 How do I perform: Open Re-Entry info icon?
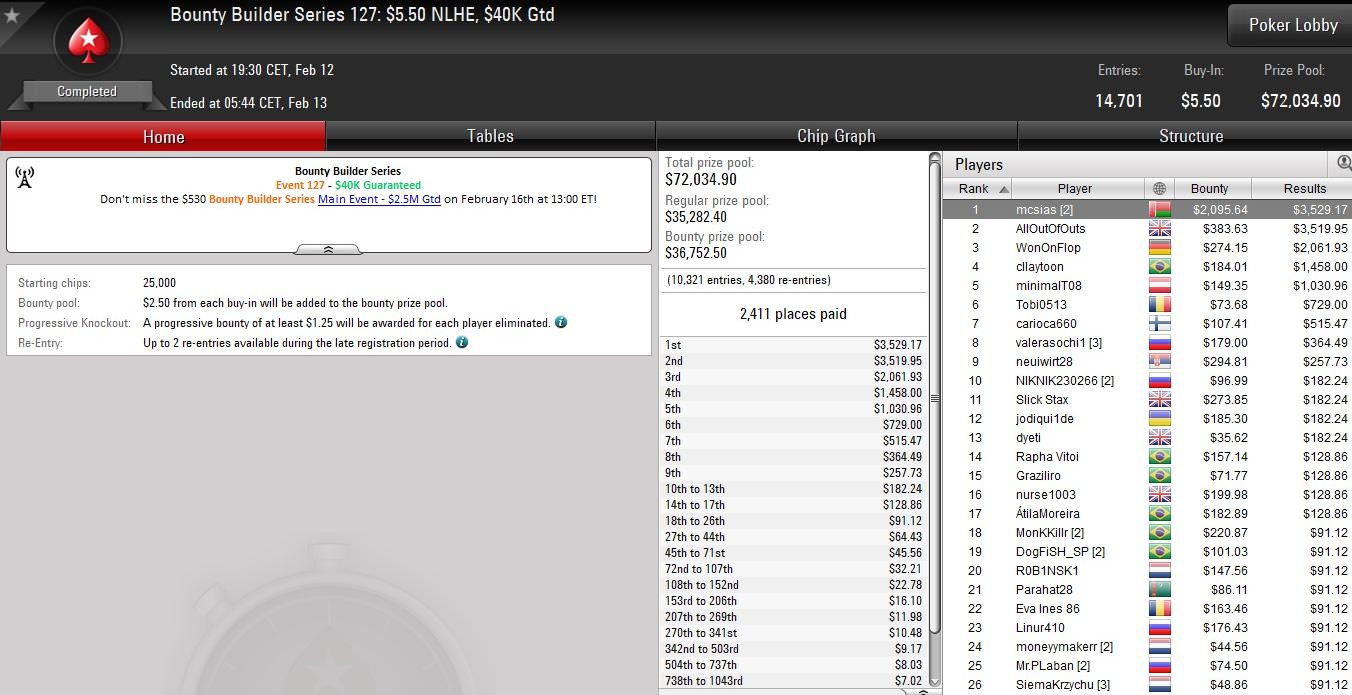tap(461, 342)
